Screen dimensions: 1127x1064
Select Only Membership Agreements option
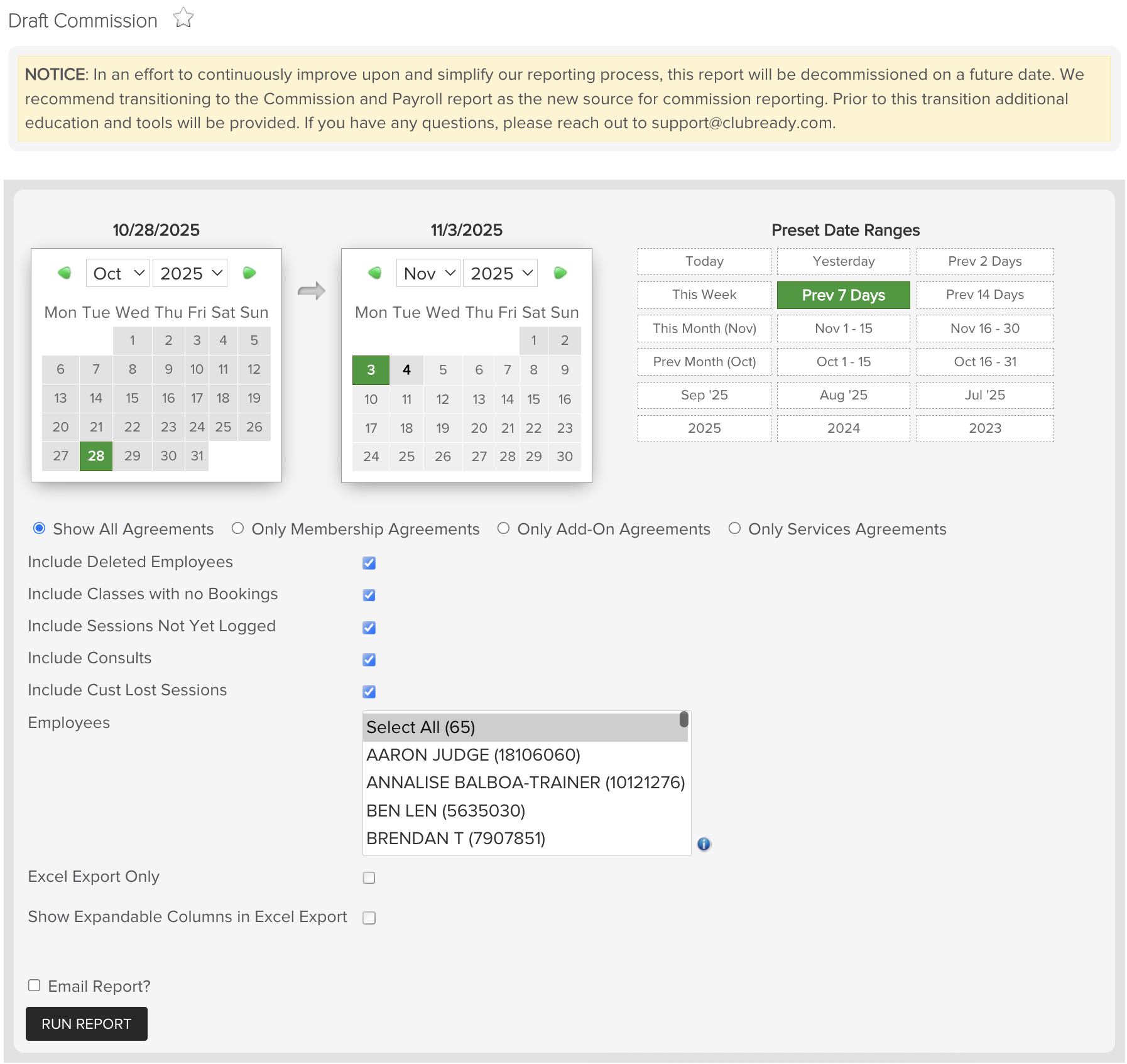[237, 528]
